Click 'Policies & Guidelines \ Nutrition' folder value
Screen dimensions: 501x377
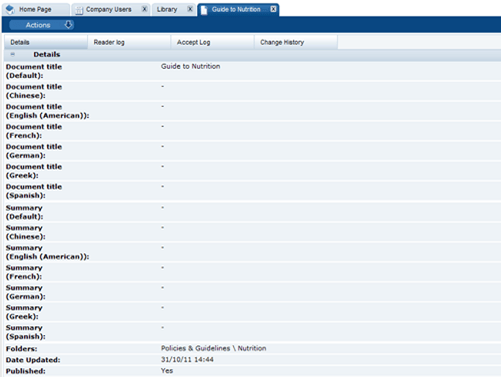coord(213,348)
